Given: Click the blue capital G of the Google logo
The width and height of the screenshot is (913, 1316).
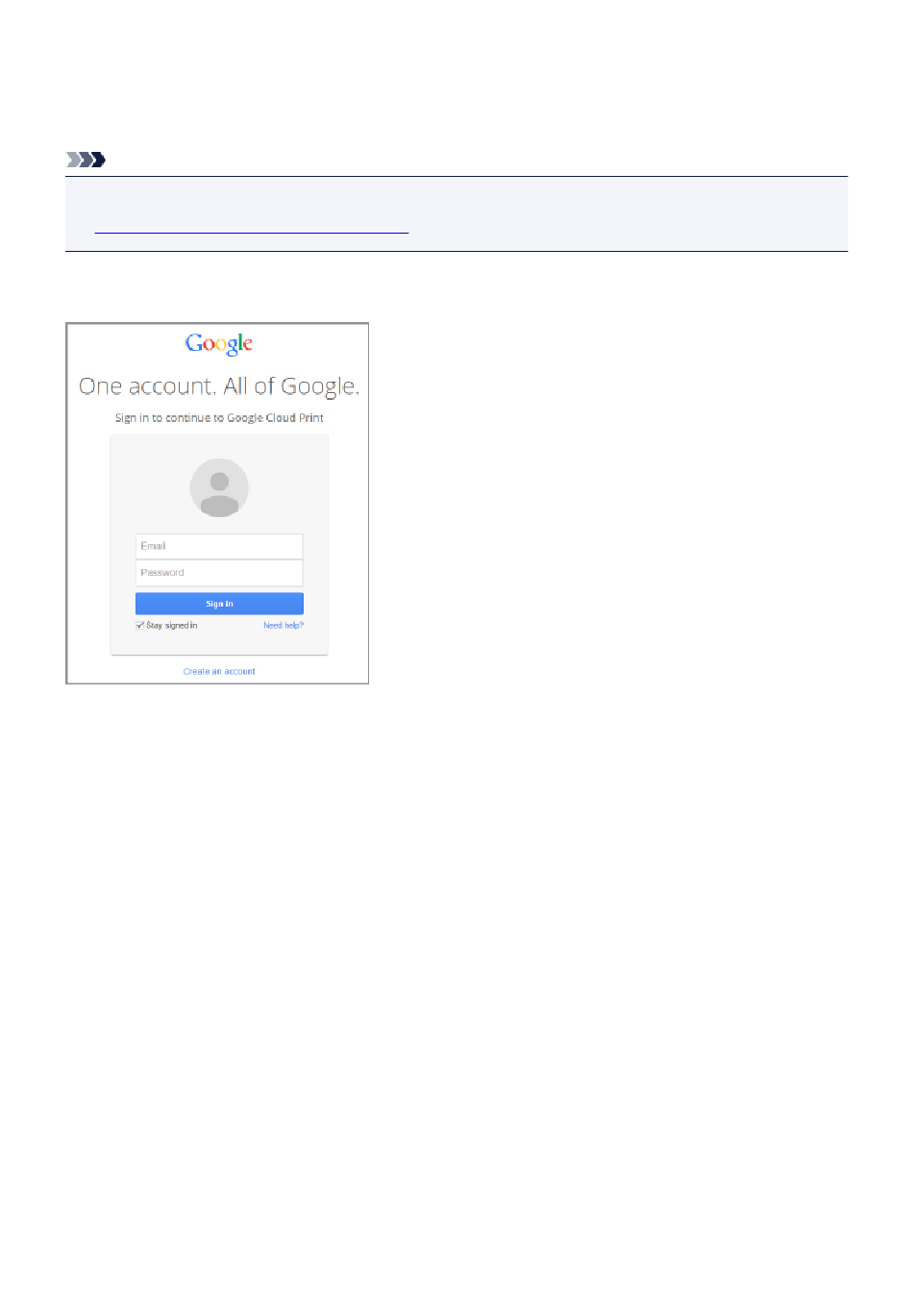Looking at the screenshot, I should coord(194,343).
